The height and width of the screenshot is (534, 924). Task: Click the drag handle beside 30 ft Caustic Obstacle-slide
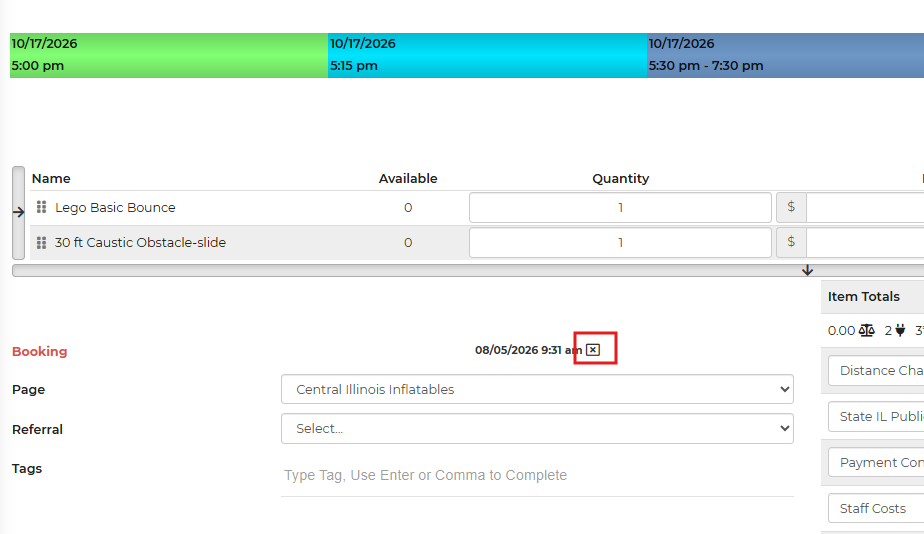(x=41, y=242)
